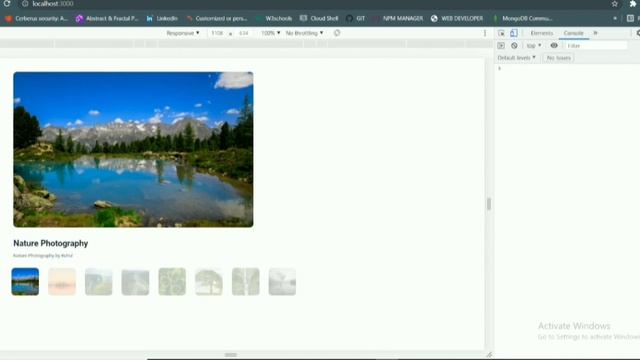Edit the viewport height field
640x360 pixels.
click(244, 33)
